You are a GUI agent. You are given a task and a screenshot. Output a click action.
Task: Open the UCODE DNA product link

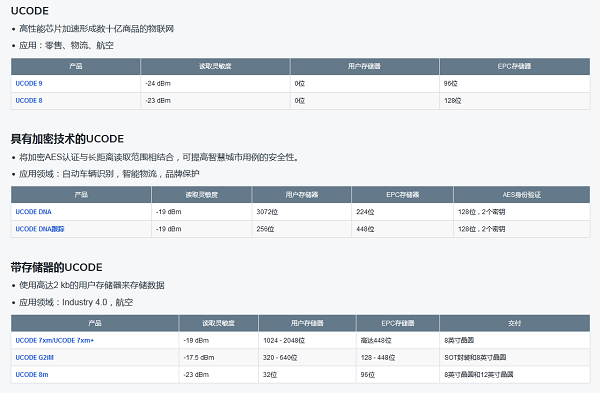(x=33, y=212)
